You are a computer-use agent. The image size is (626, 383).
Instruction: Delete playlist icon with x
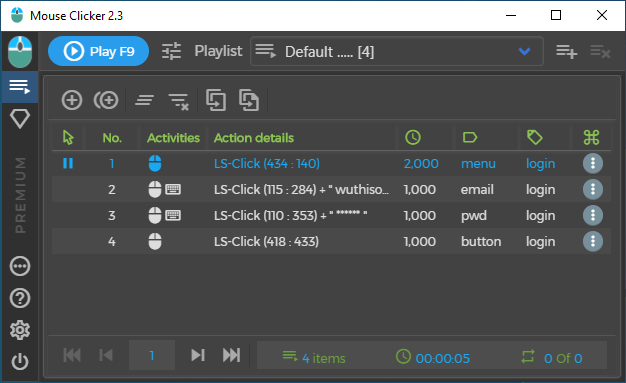(600, 52)
